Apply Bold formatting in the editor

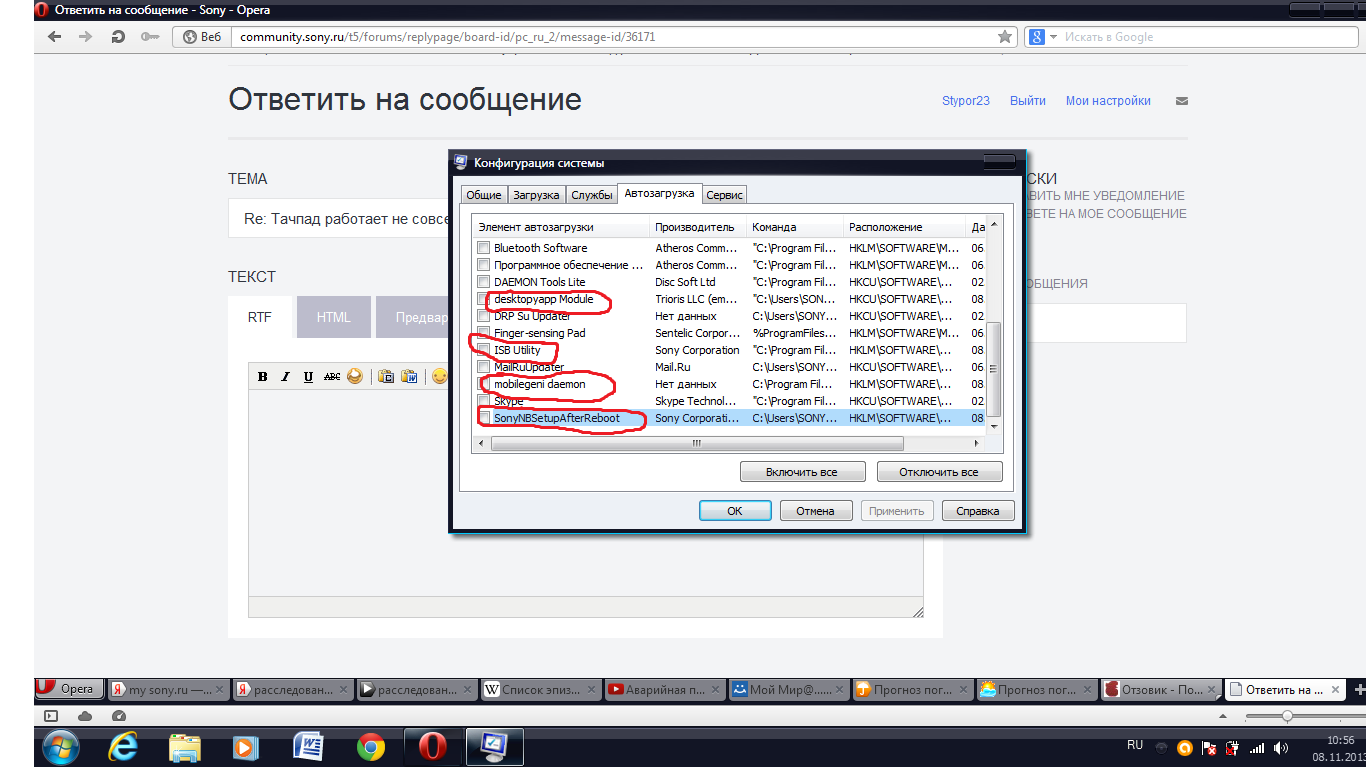[263, 377]
